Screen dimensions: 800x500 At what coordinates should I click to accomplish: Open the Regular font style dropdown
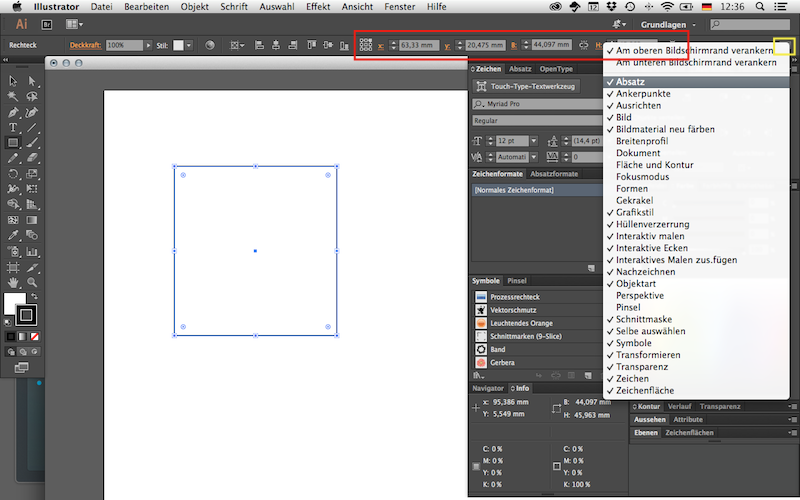[538, 120]
